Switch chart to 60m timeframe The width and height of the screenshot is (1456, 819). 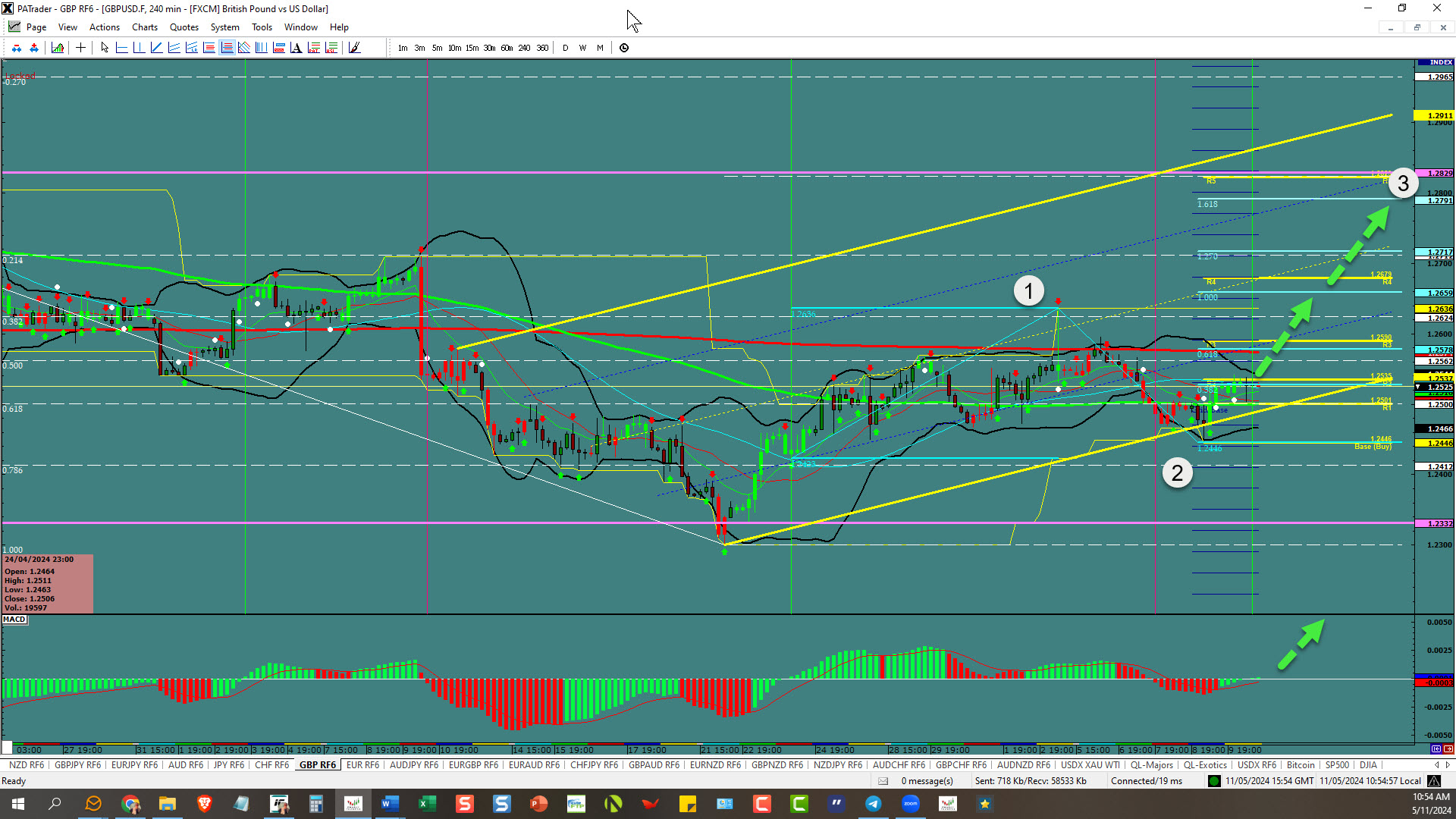507,48
